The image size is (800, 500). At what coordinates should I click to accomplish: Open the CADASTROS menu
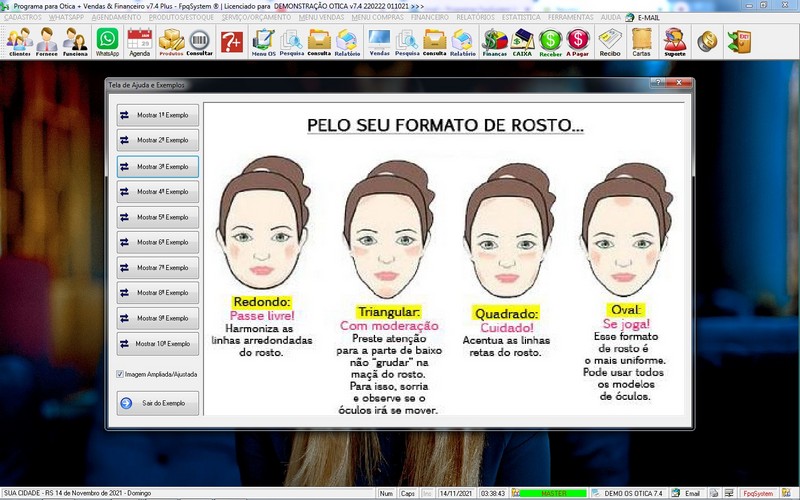(22, 17)
